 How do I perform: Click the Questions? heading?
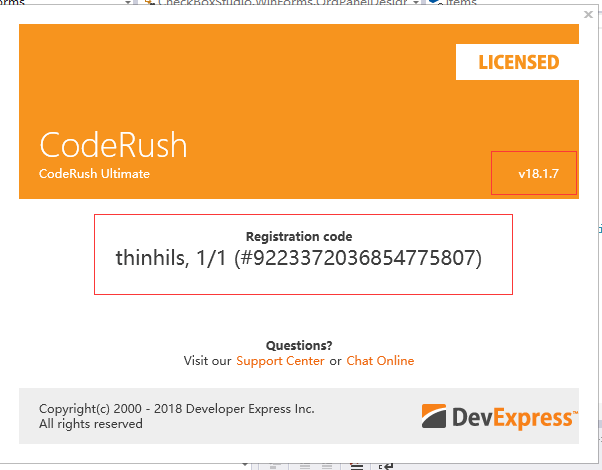pos(299,345)
